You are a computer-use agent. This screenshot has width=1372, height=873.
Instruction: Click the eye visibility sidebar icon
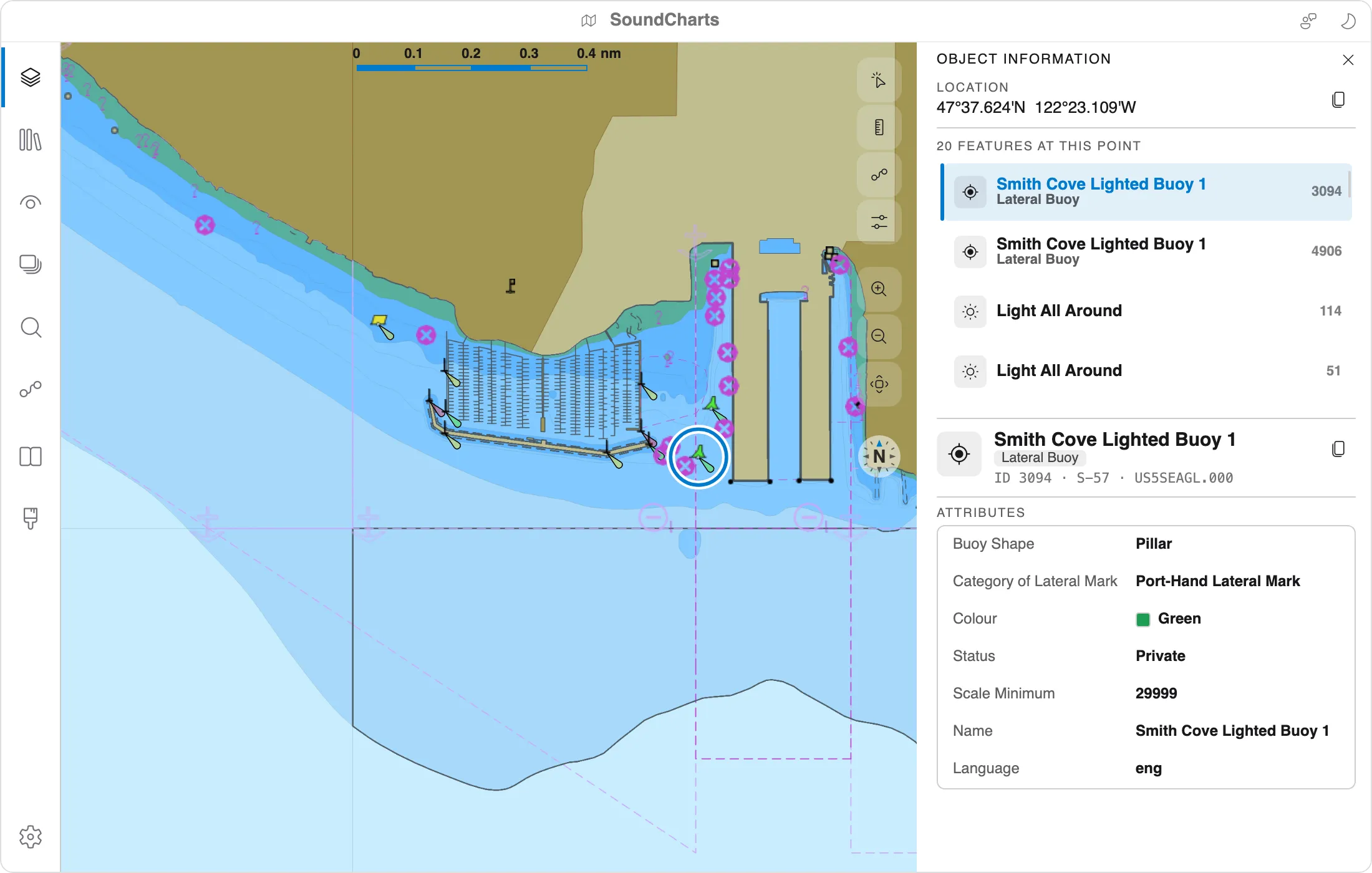[x=31, y=203]
